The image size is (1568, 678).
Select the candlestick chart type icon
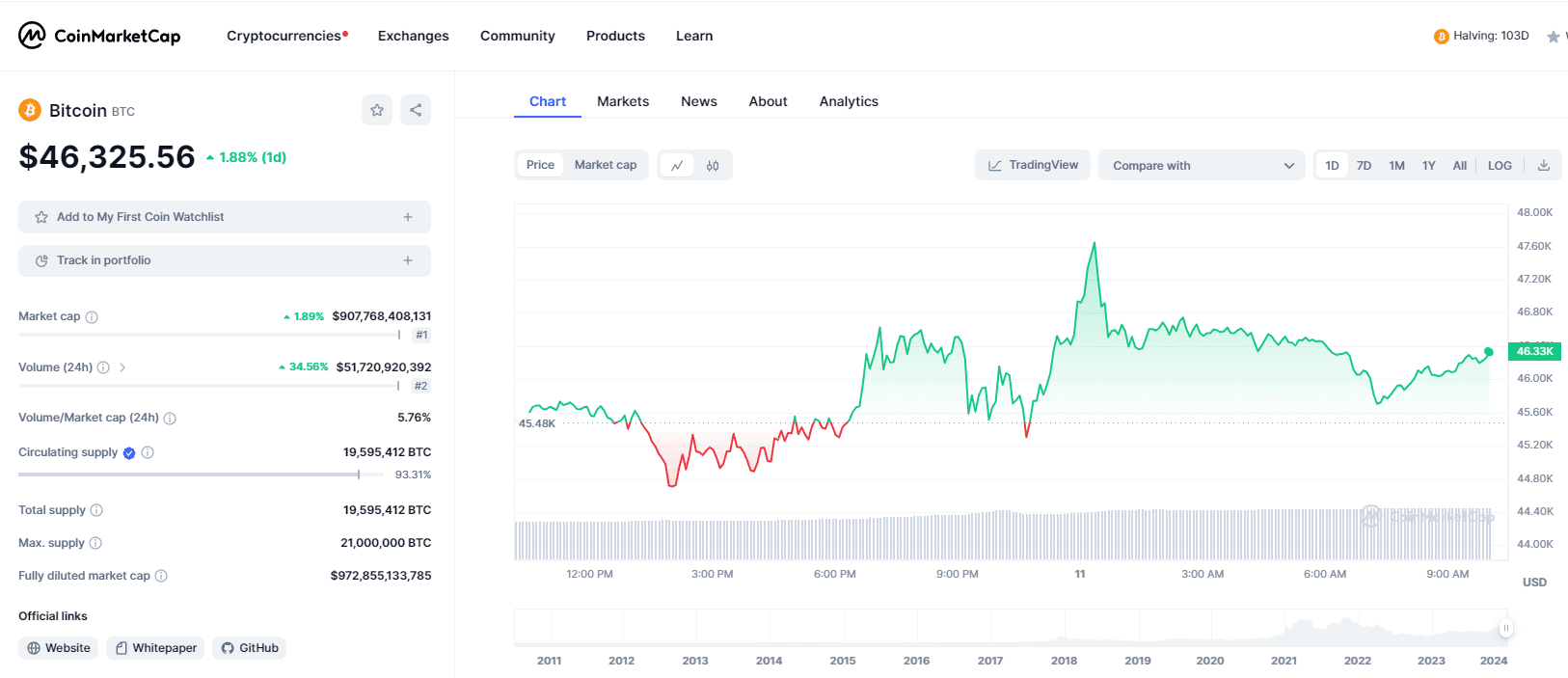point(713,166)
